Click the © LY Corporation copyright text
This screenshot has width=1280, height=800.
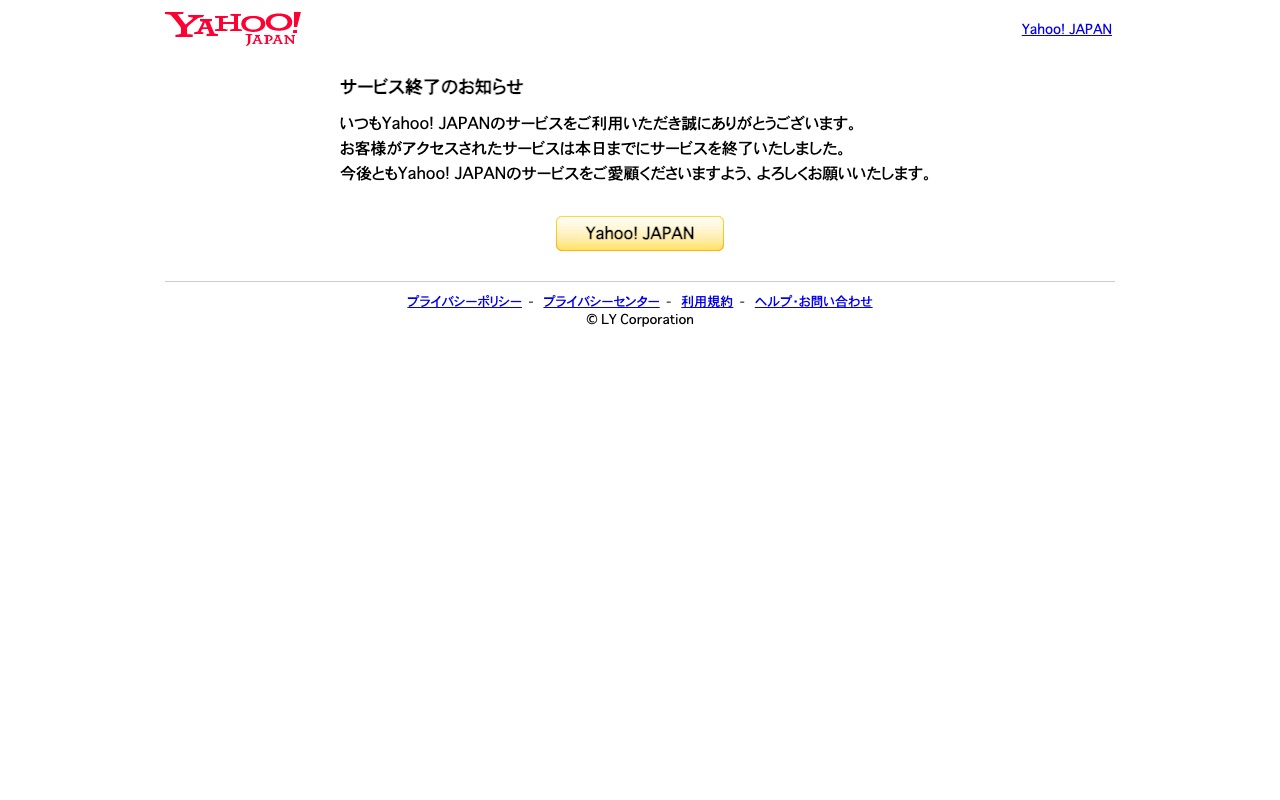click(x=639, y=319)
